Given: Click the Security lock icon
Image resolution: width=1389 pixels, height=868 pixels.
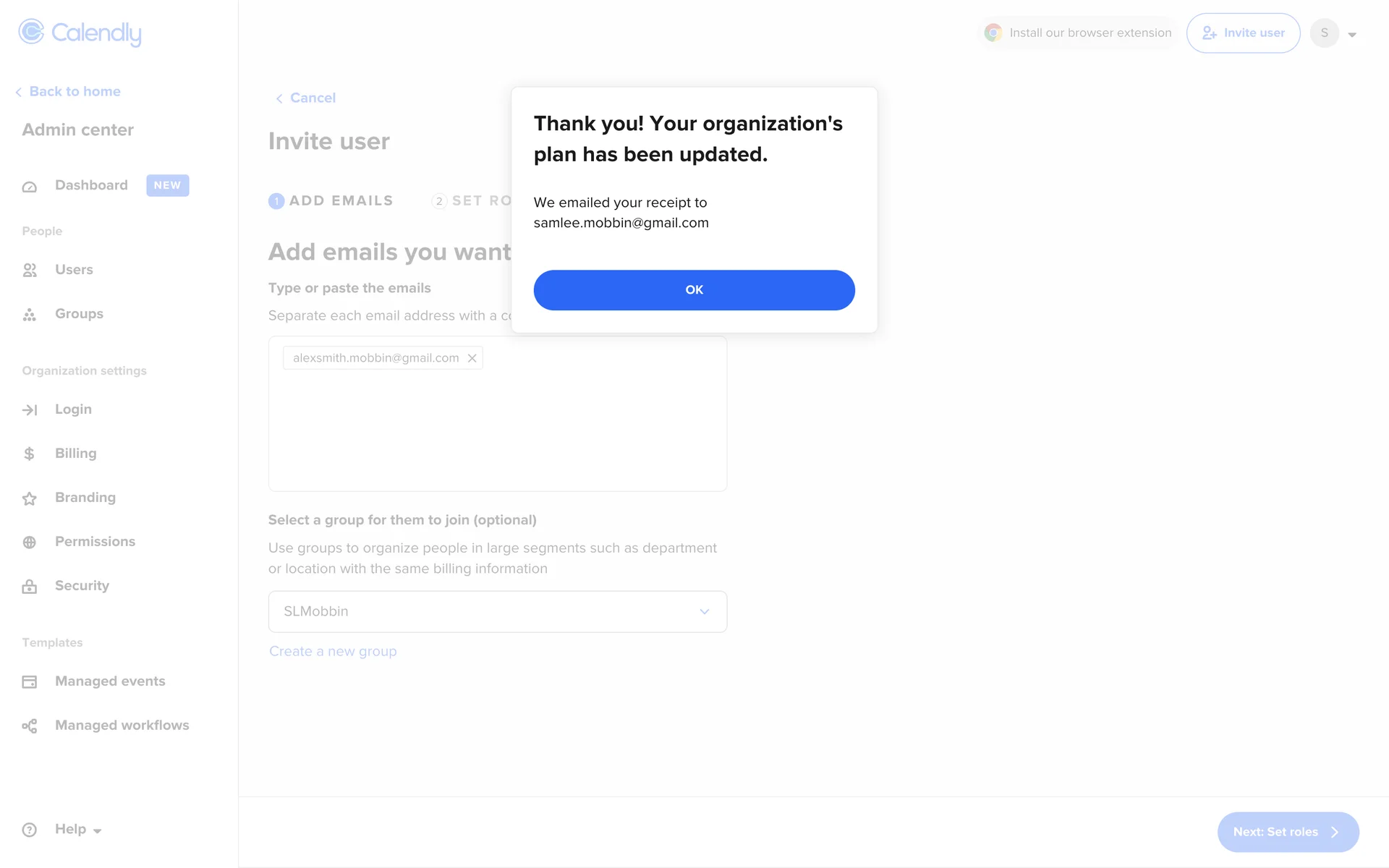Looking at the screenshot, I should coord(30,587).
